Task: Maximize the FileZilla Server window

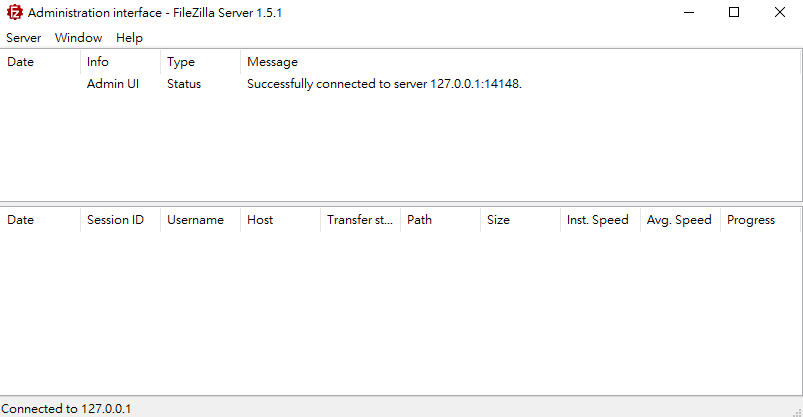Action: [x=734, y=13]
